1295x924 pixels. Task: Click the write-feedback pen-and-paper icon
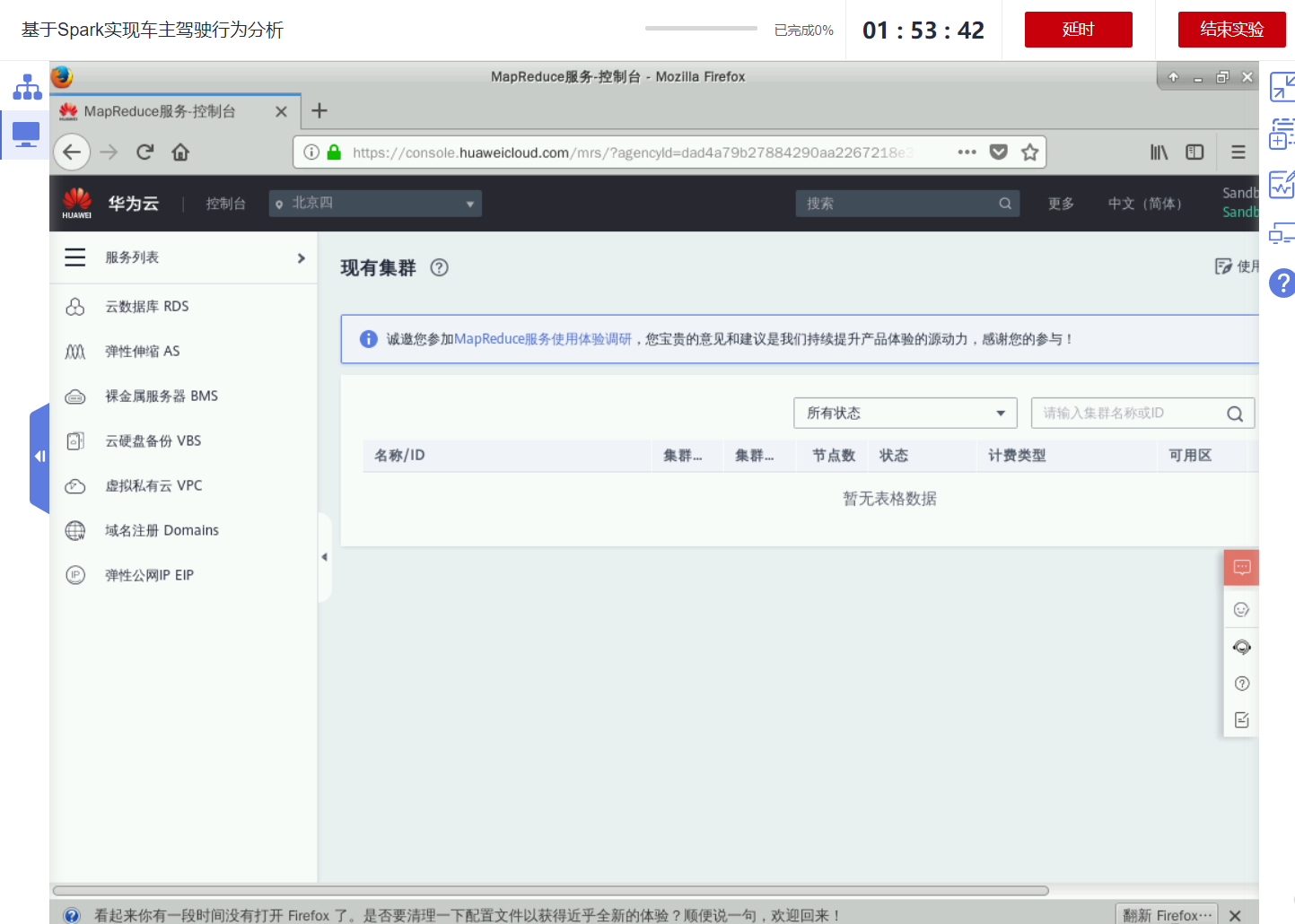point(1241,719)
